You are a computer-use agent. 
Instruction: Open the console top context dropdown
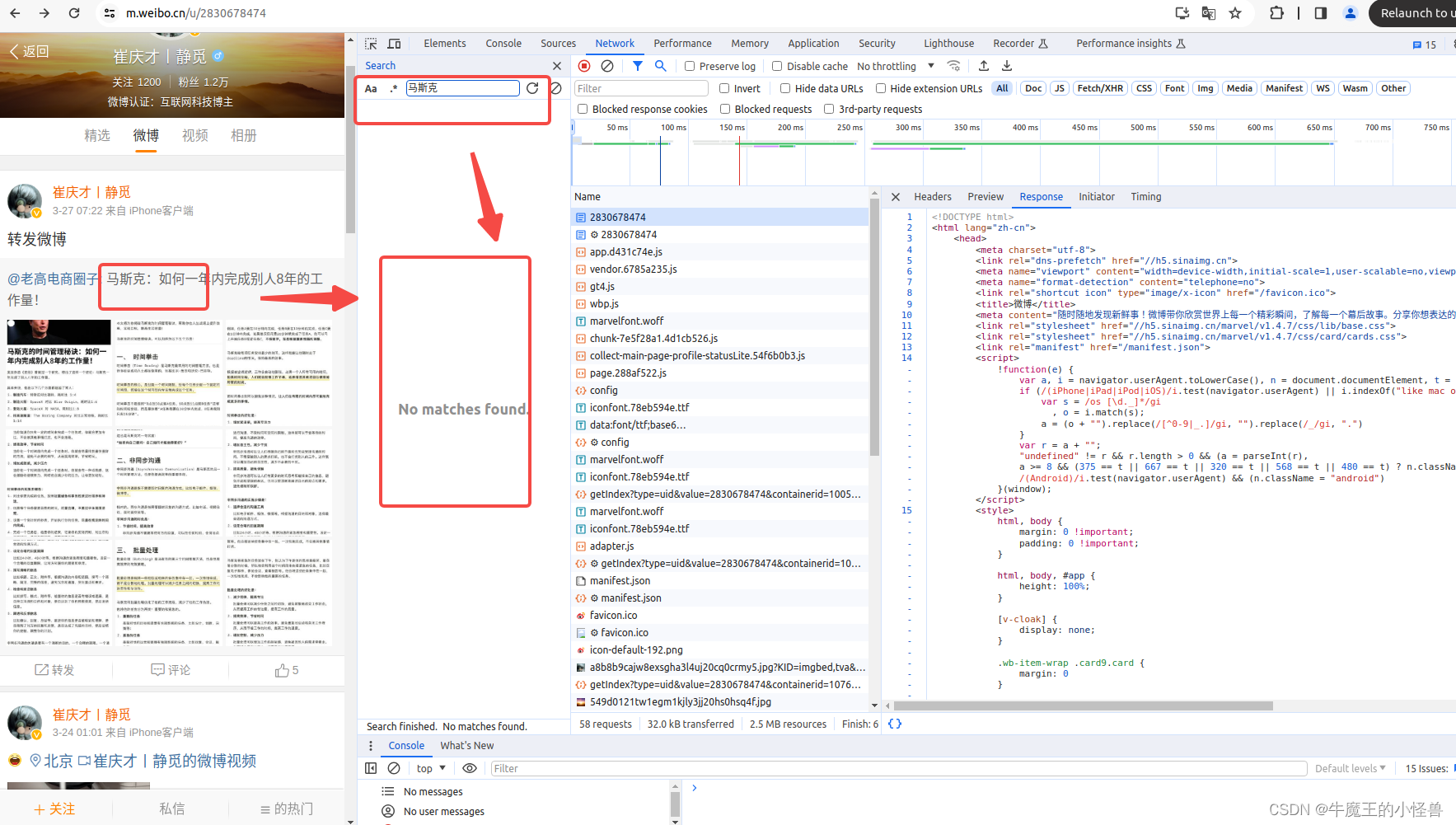pos(431,768)
